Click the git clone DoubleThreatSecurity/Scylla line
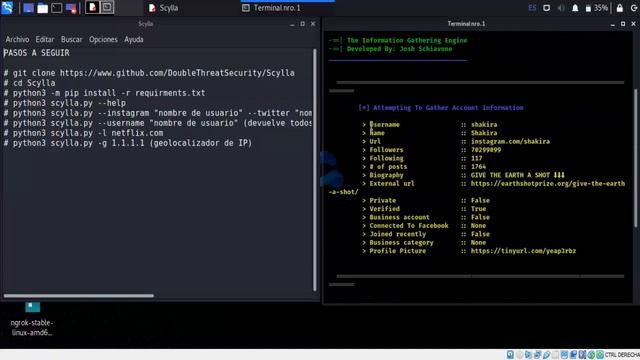The image size is (640, 360). 149,73
